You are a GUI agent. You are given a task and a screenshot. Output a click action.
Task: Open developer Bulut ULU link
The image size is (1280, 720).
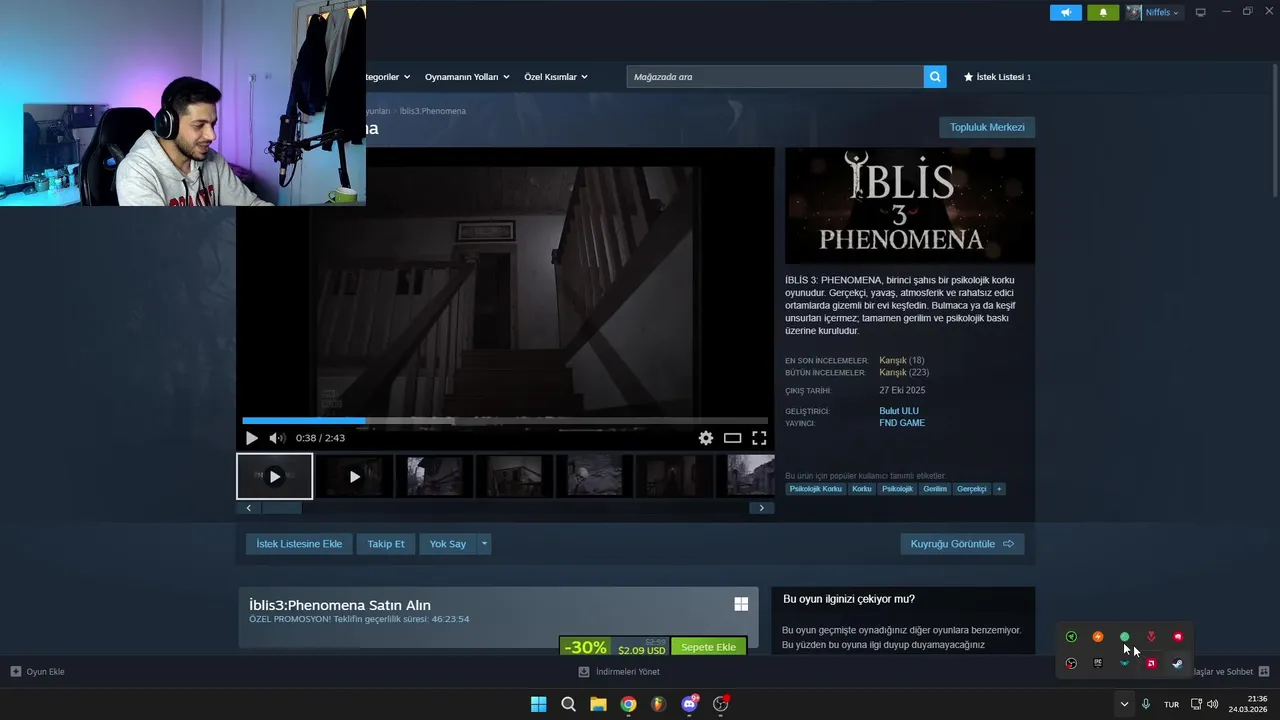point(899,411)
